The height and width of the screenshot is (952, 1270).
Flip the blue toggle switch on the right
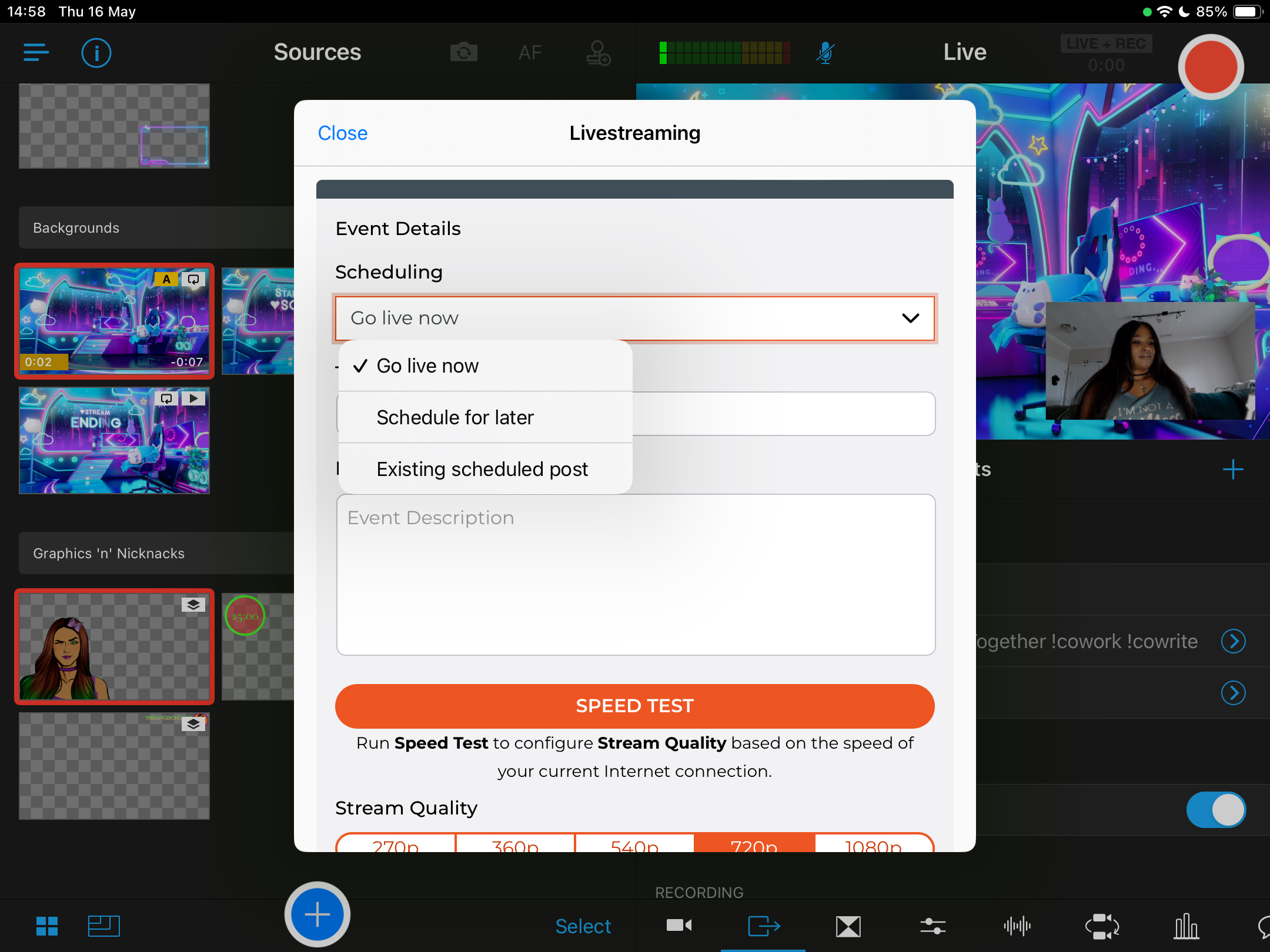tap(1216, 809)
